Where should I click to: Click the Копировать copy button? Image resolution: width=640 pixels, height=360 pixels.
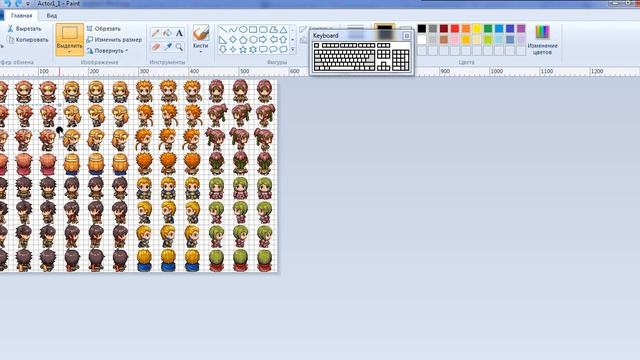[28, 40]
